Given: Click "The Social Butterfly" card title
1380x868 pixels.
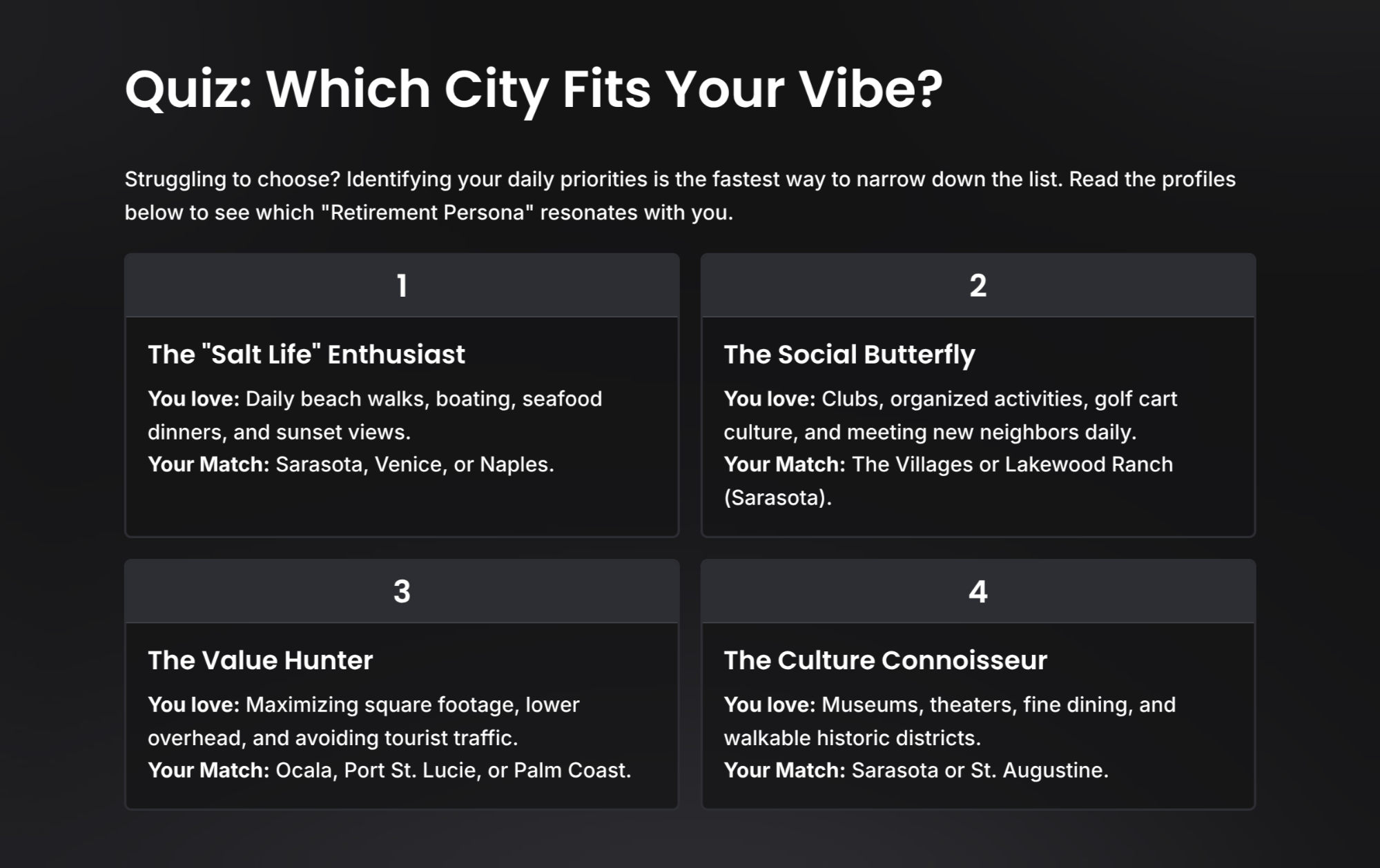Looking at the screenshot, I should click(849, 355).
